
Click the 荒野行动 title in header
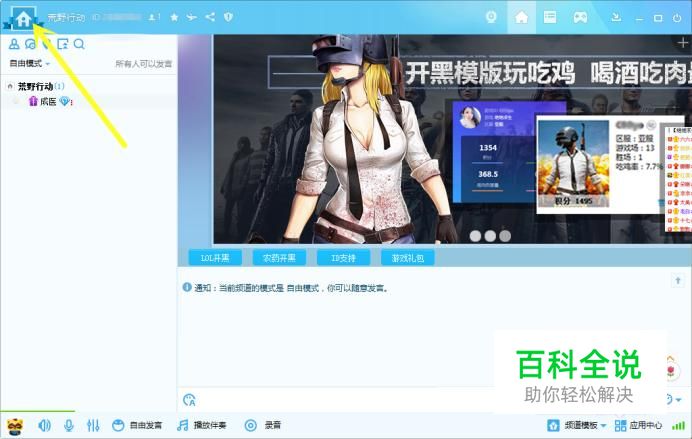[x=66, y=18]
